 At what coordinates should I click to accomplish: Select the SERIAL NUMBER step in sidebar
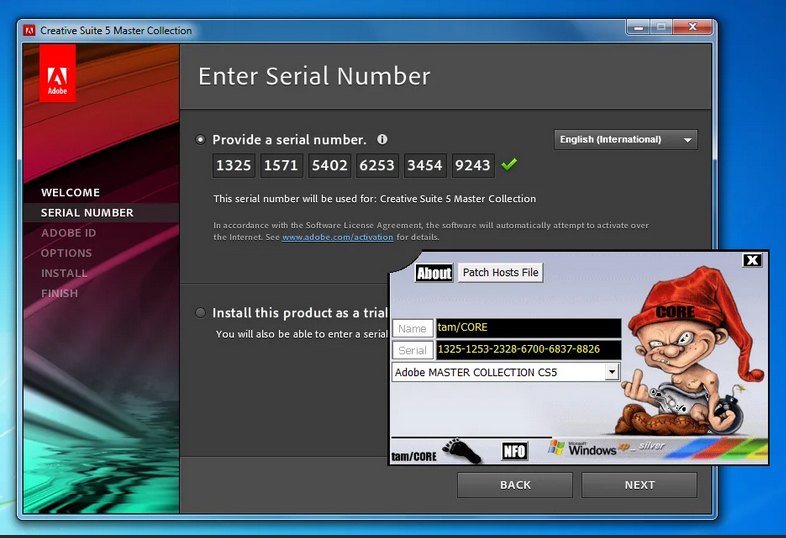click(87, 213)
